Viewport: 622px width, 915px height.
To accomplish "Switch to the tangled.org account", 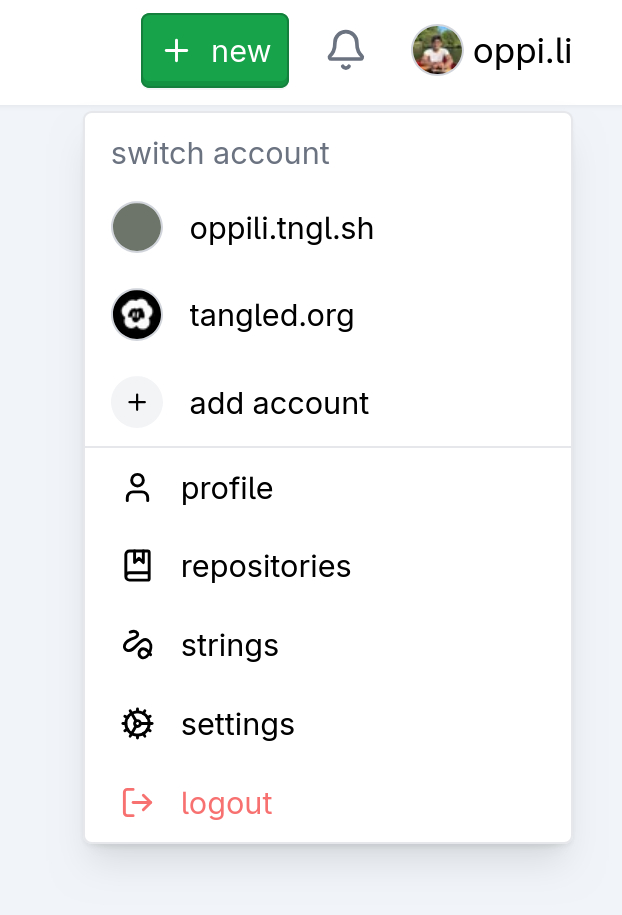I will [271, 316].
